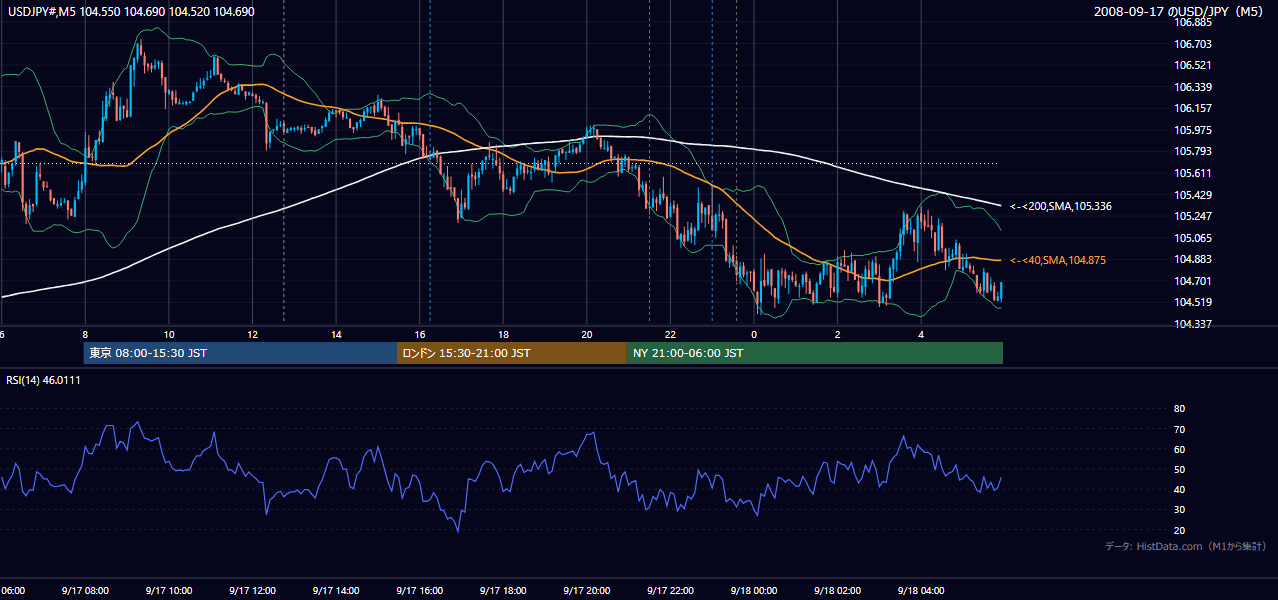Click the 9/18 00:00 bottom time label

click(x=754, y=591)
